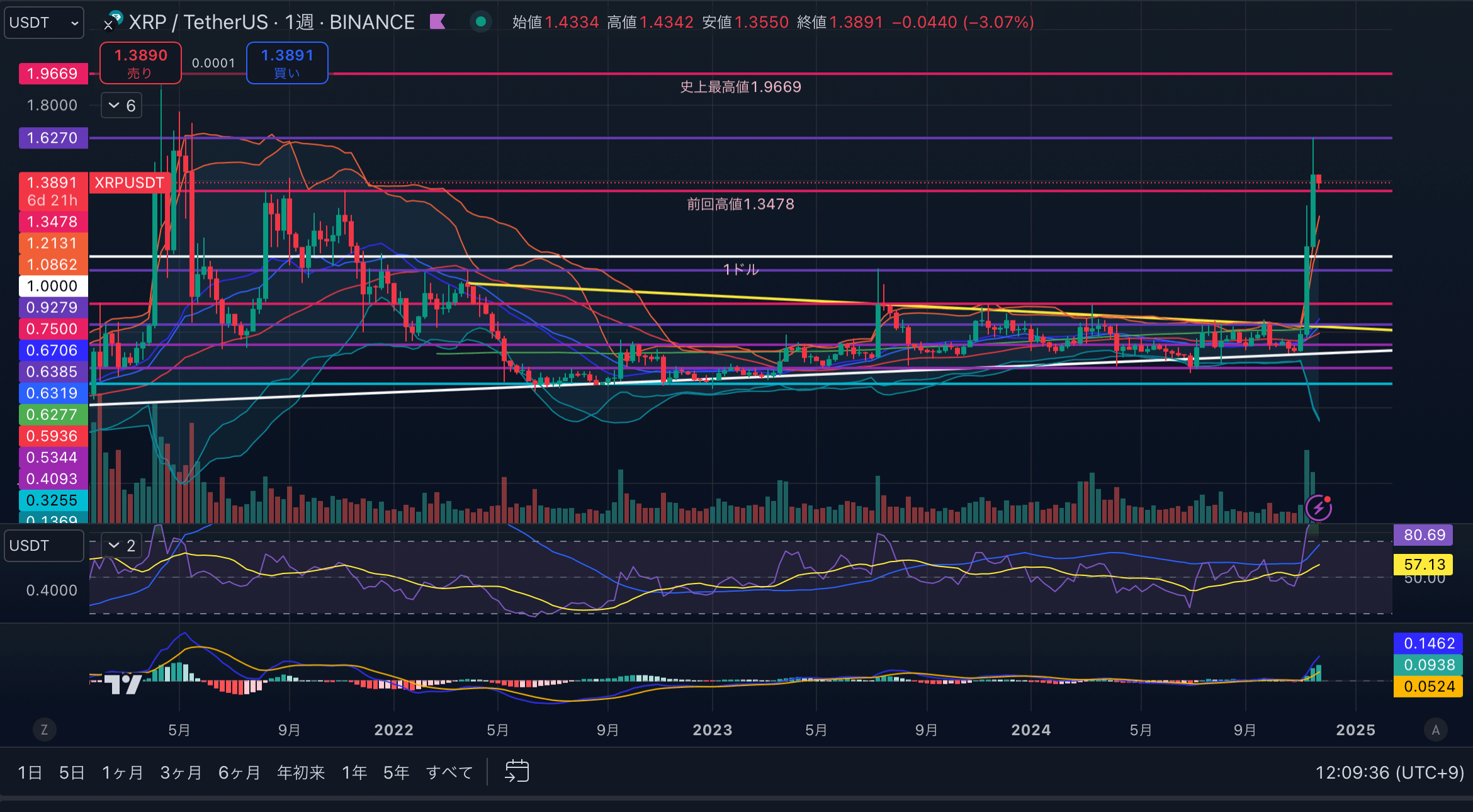Click the 1.0000 white price label
This screenshot has width=1473, height=812.
pos(53,286)
